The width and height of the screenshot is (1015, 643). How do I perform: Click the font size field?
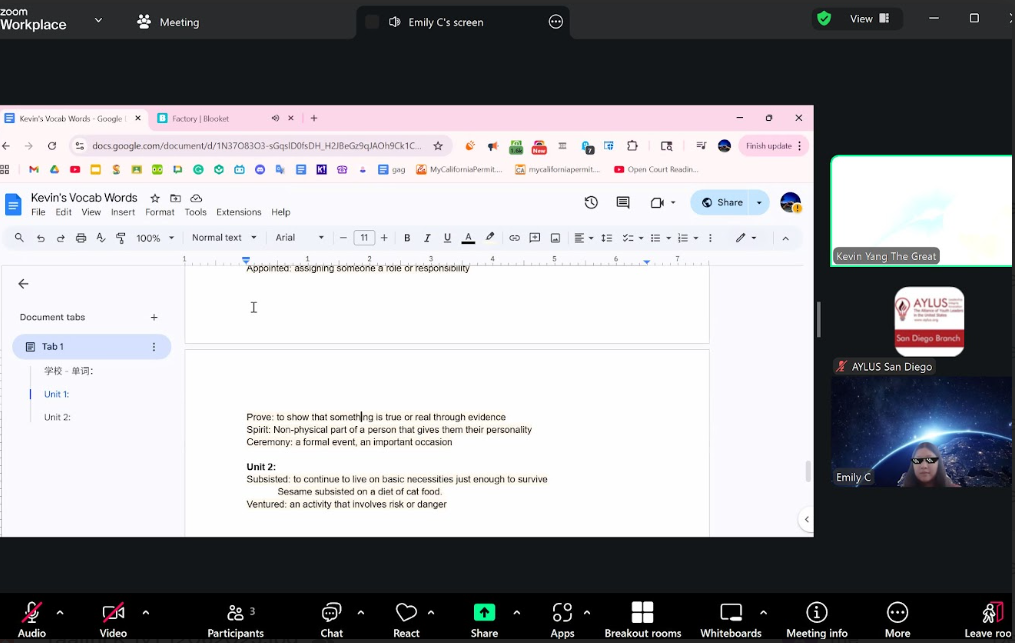363,238
